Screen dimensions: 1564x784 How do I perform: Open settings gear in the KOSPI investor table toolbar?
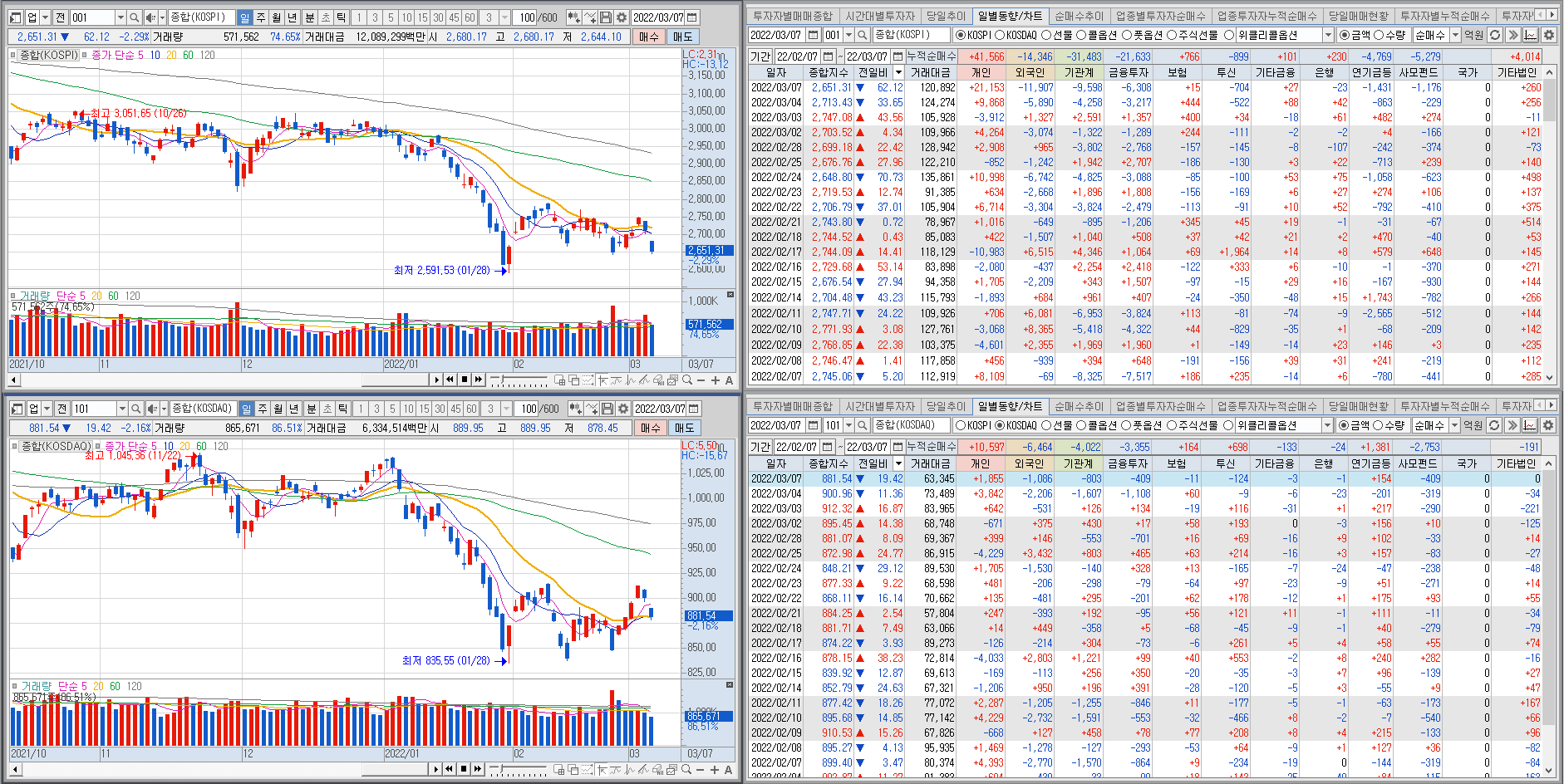click(1548, 35)
